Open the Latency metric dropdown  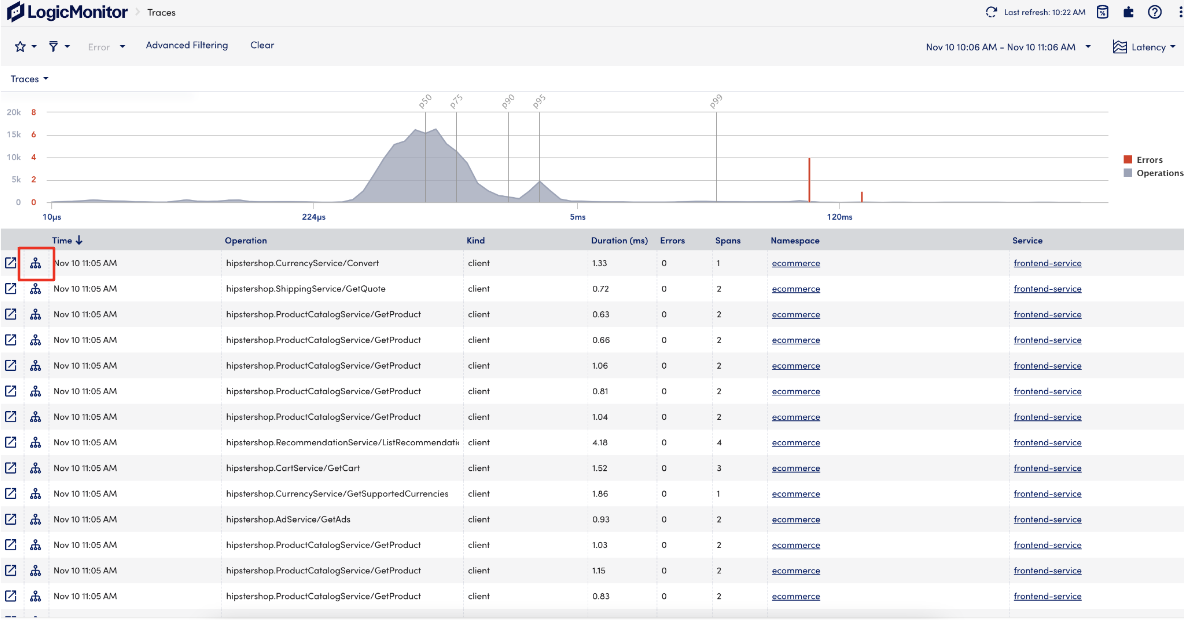coord(1143,46)
